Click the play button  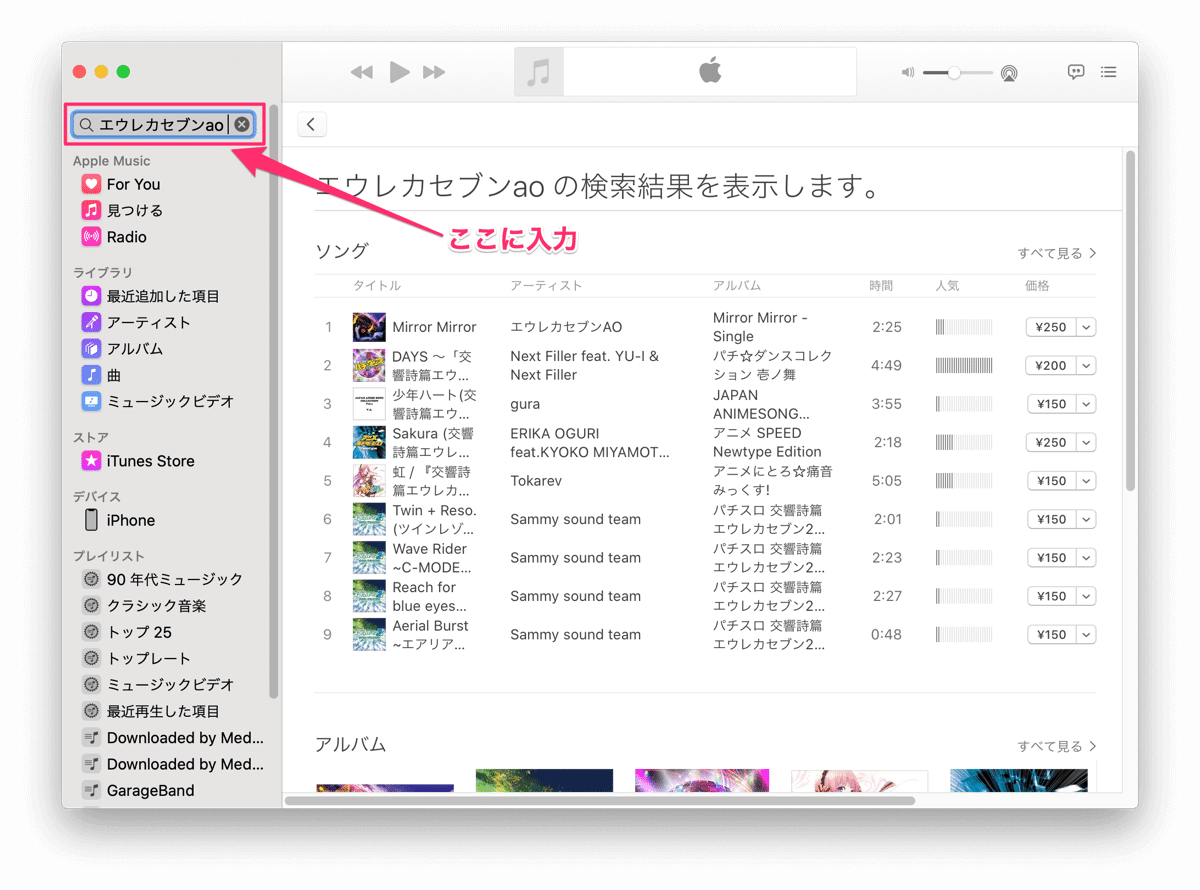tap(399, 72)
